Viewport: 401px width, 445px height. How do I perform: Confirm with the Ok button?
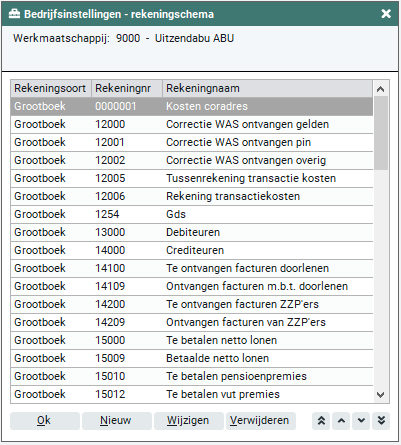pos(45,421)
